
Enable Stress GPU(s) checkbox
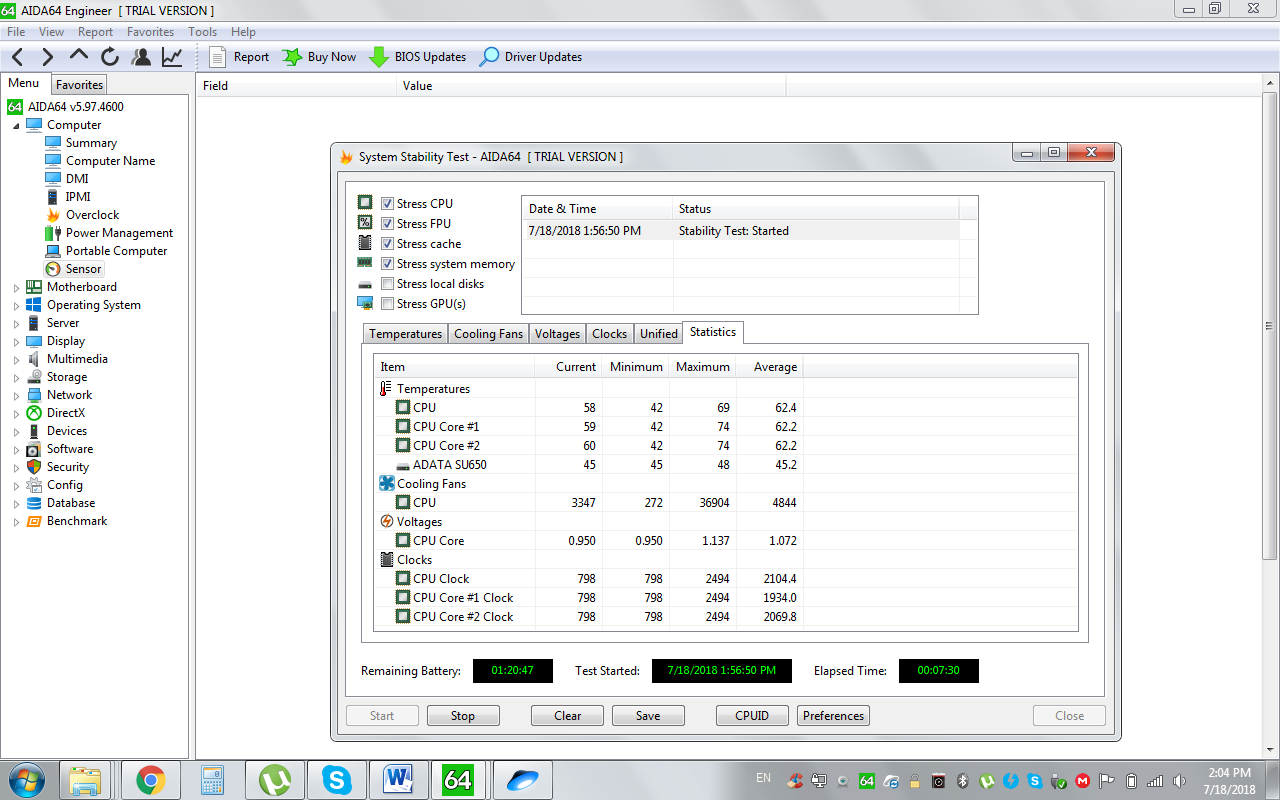coord(387,304)
